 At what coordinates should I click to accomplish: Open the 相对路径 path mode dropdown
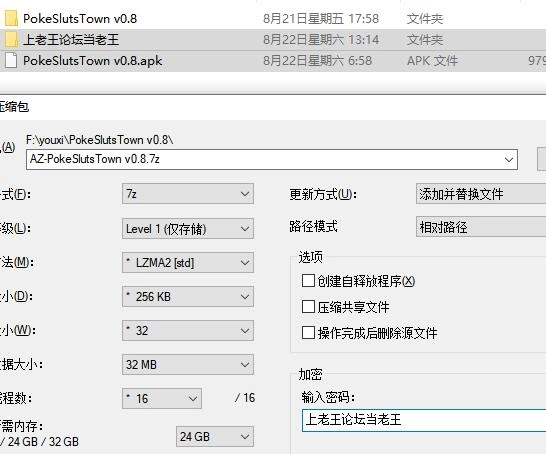[481, 227]
